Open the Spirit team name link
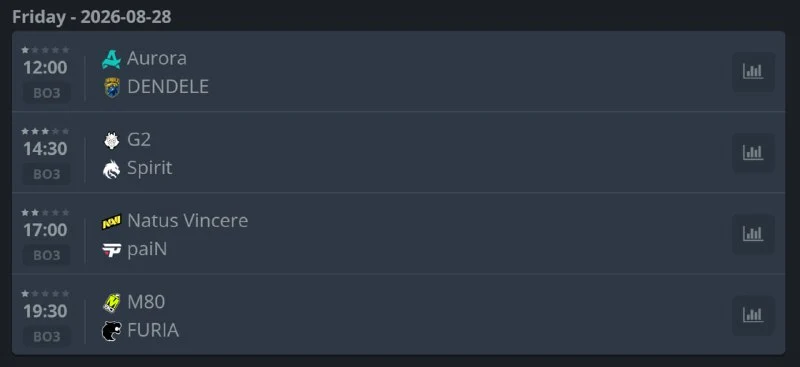 pos(149,168)
